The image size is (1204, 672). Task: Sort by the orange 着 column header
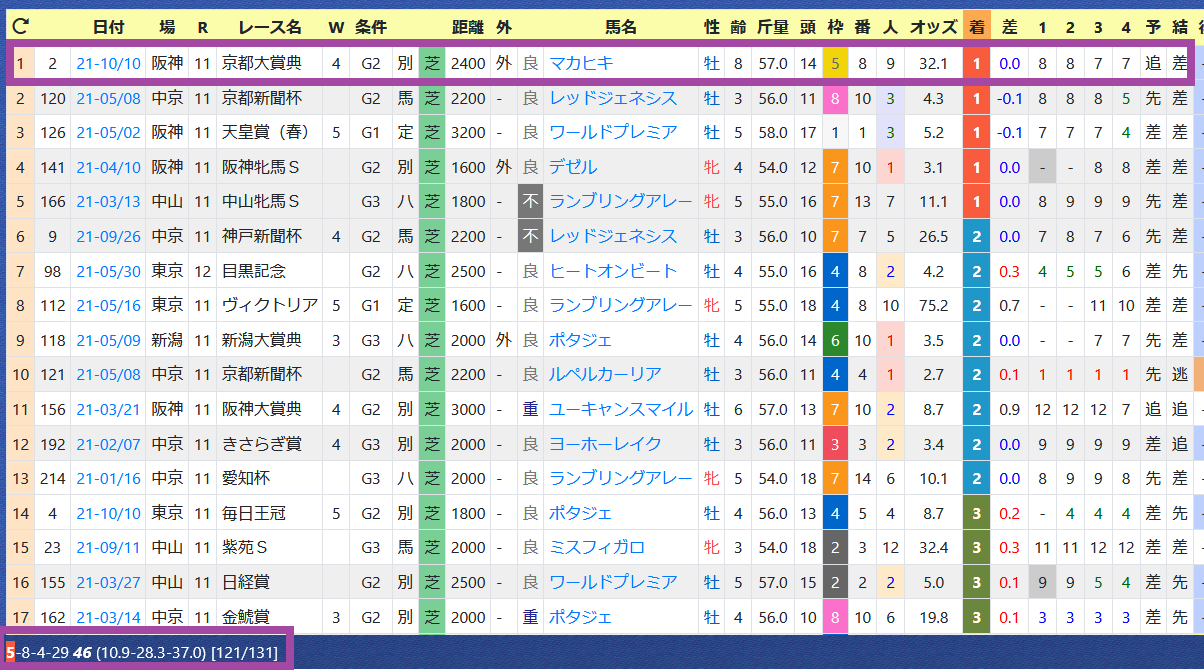(x=976, y=27)
